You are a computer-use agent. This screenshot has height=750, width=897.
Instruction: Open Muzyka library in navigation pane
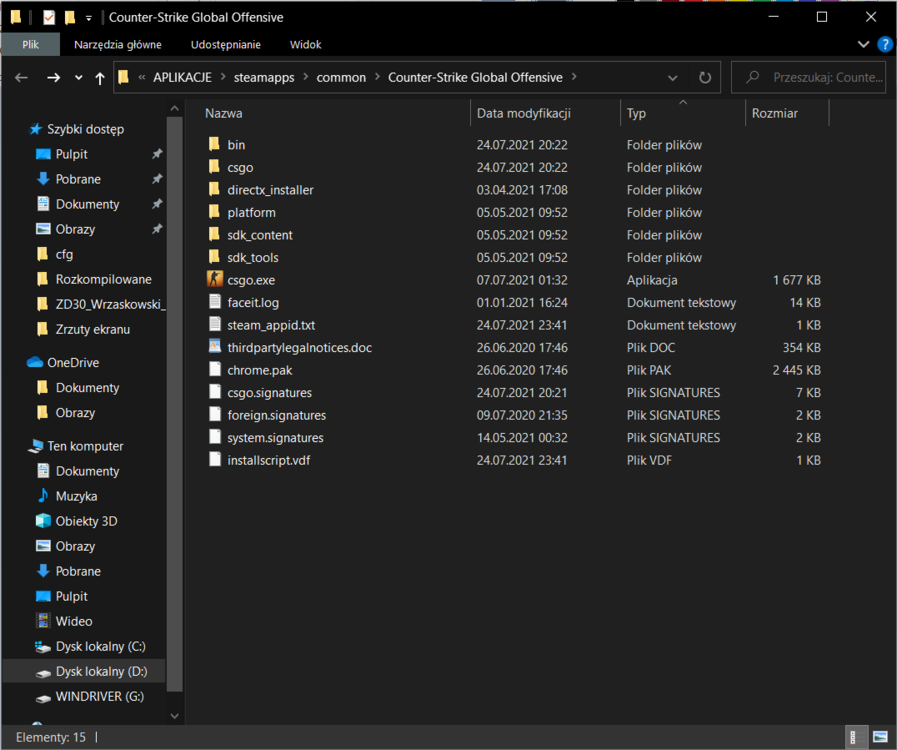(x=66, y=496)
